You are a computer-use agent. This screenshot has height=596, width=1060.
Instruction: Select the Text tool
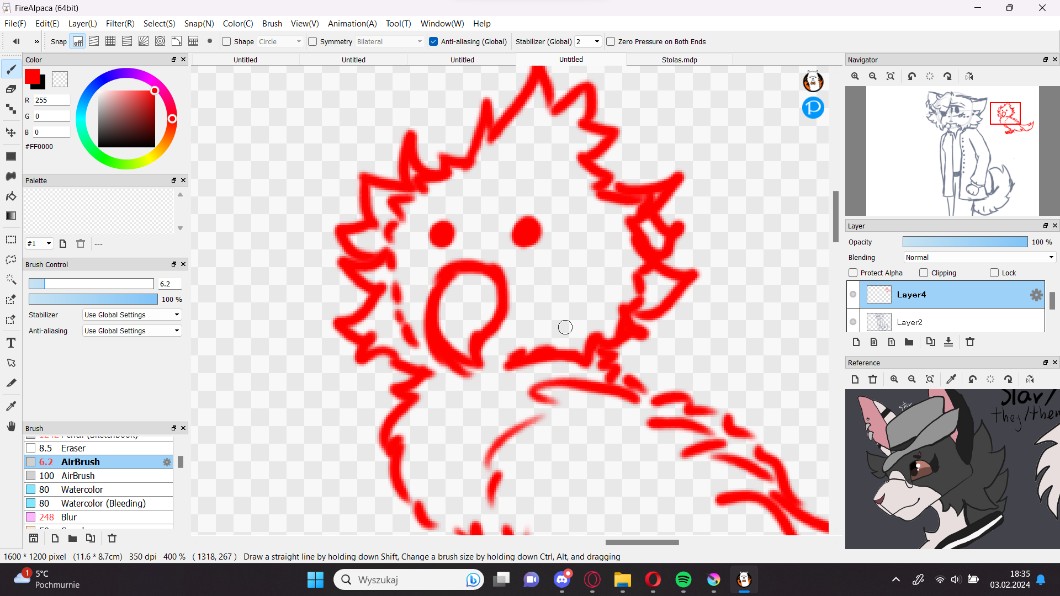[11, 343]
